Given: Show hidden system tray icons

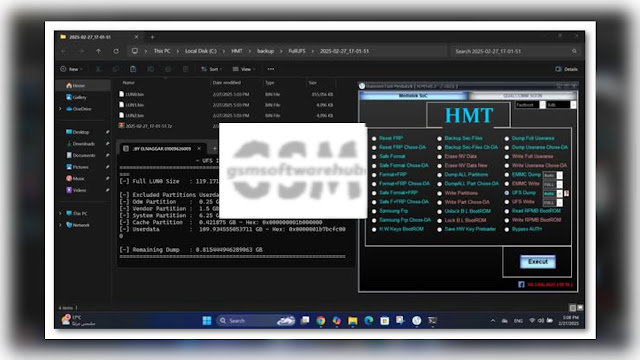Looking at the screenshot, I should tap(493, 321).
